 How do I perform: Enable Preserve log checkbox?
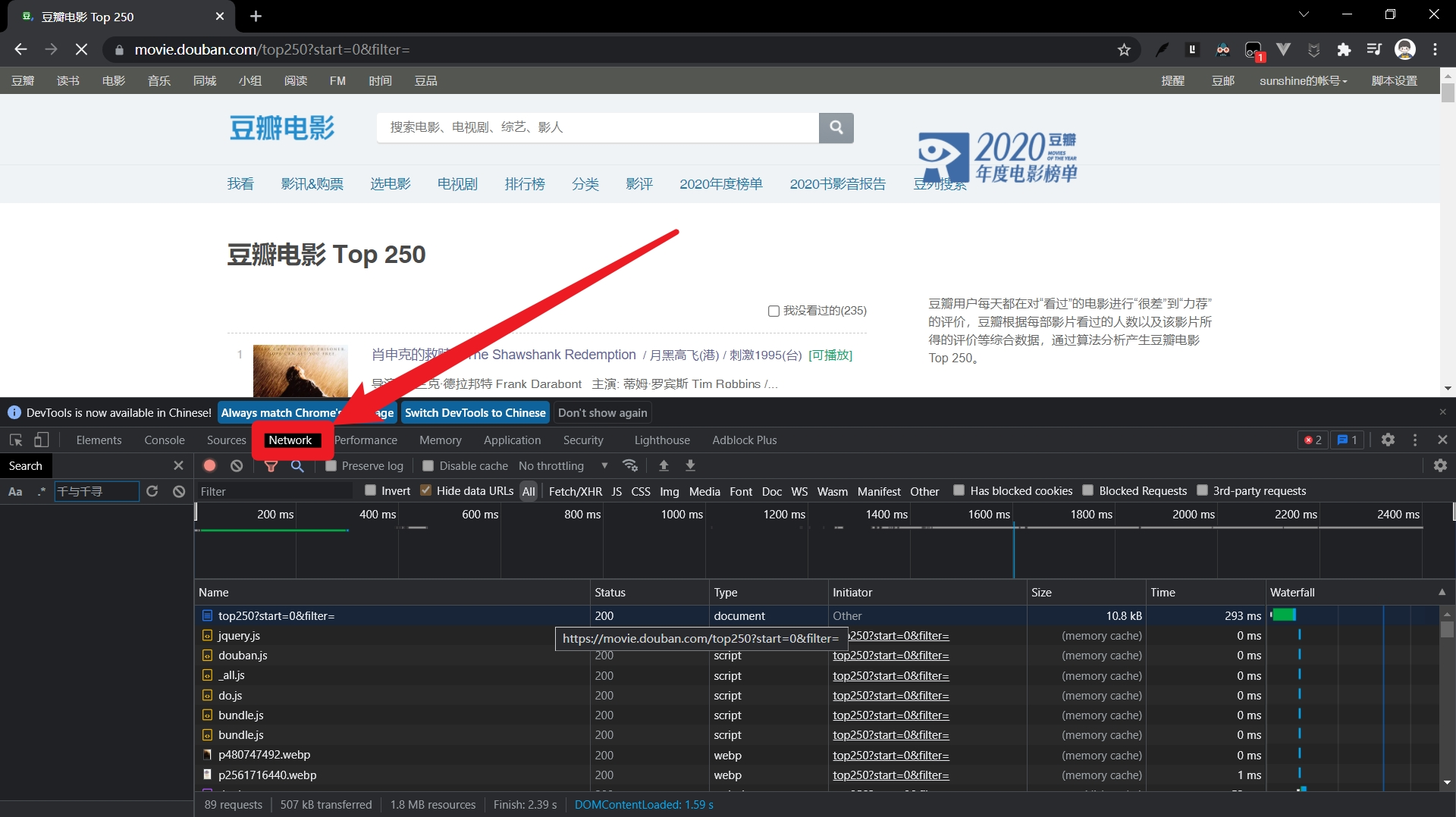pos(331,465)
